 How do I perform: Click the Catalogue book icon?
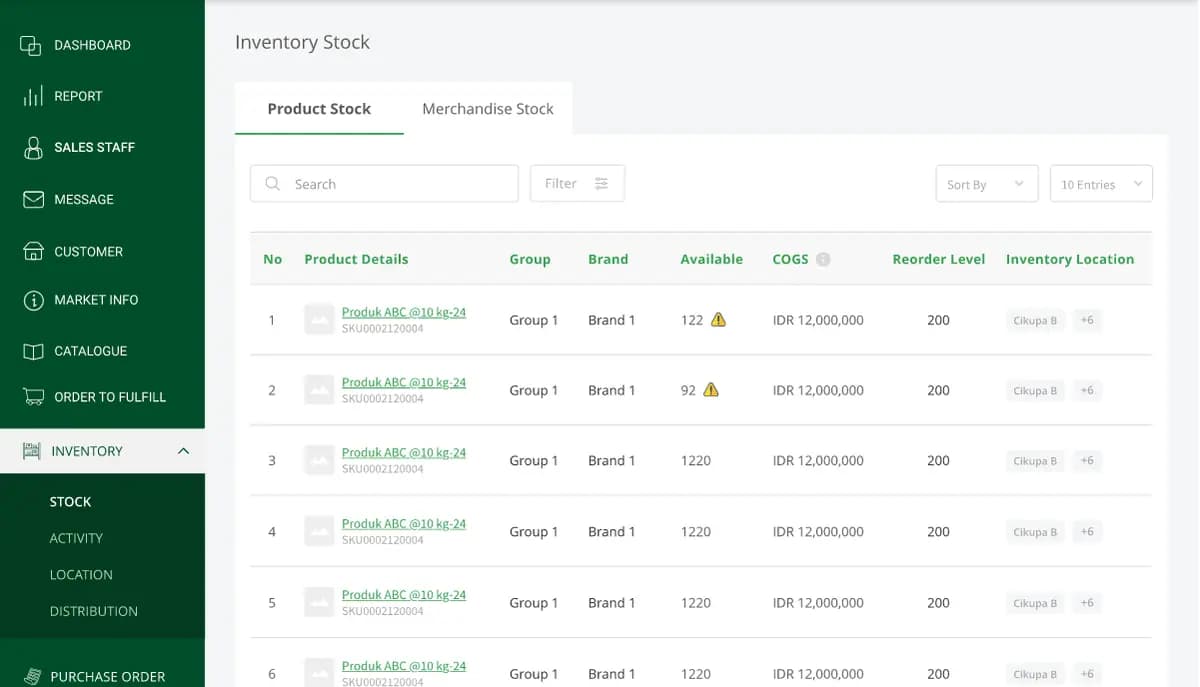[x=34, y=351]
